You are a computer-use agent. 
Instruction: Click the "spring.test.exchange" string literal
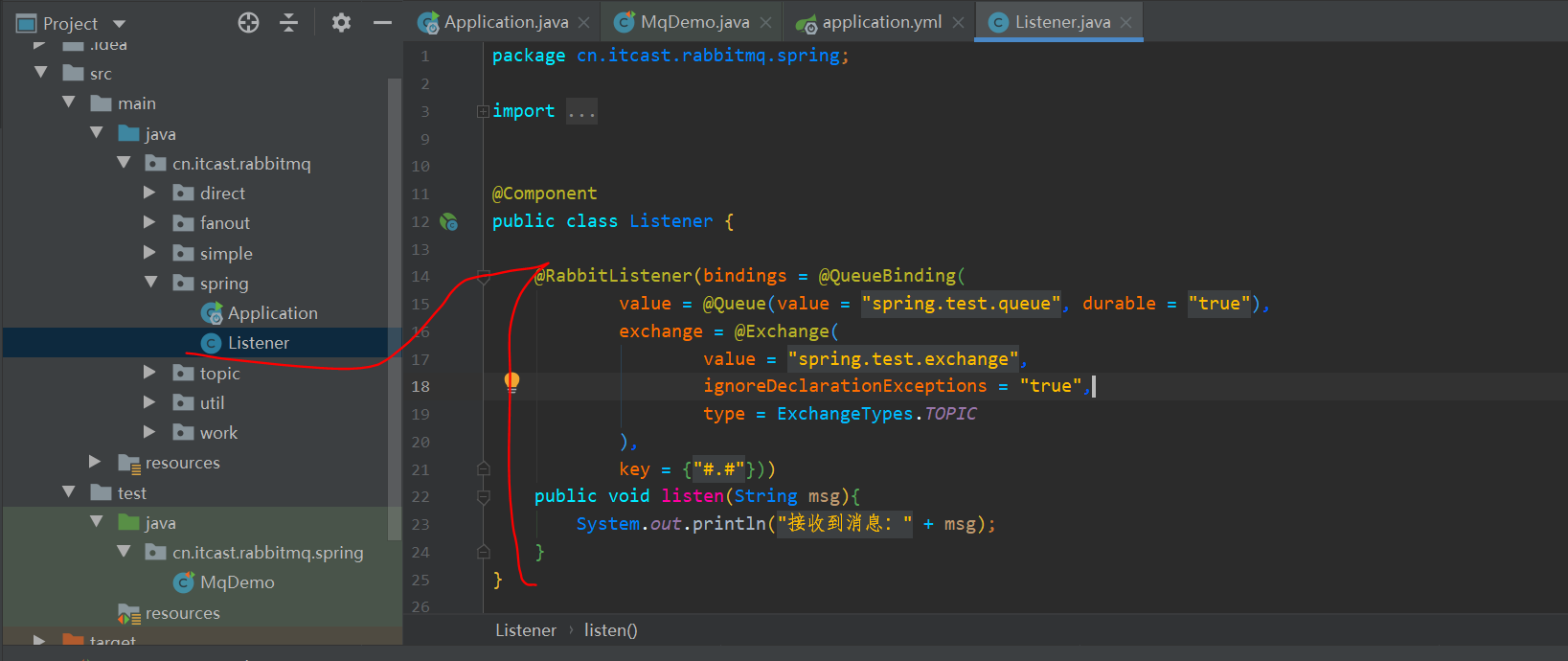click(x=903, y=359)
